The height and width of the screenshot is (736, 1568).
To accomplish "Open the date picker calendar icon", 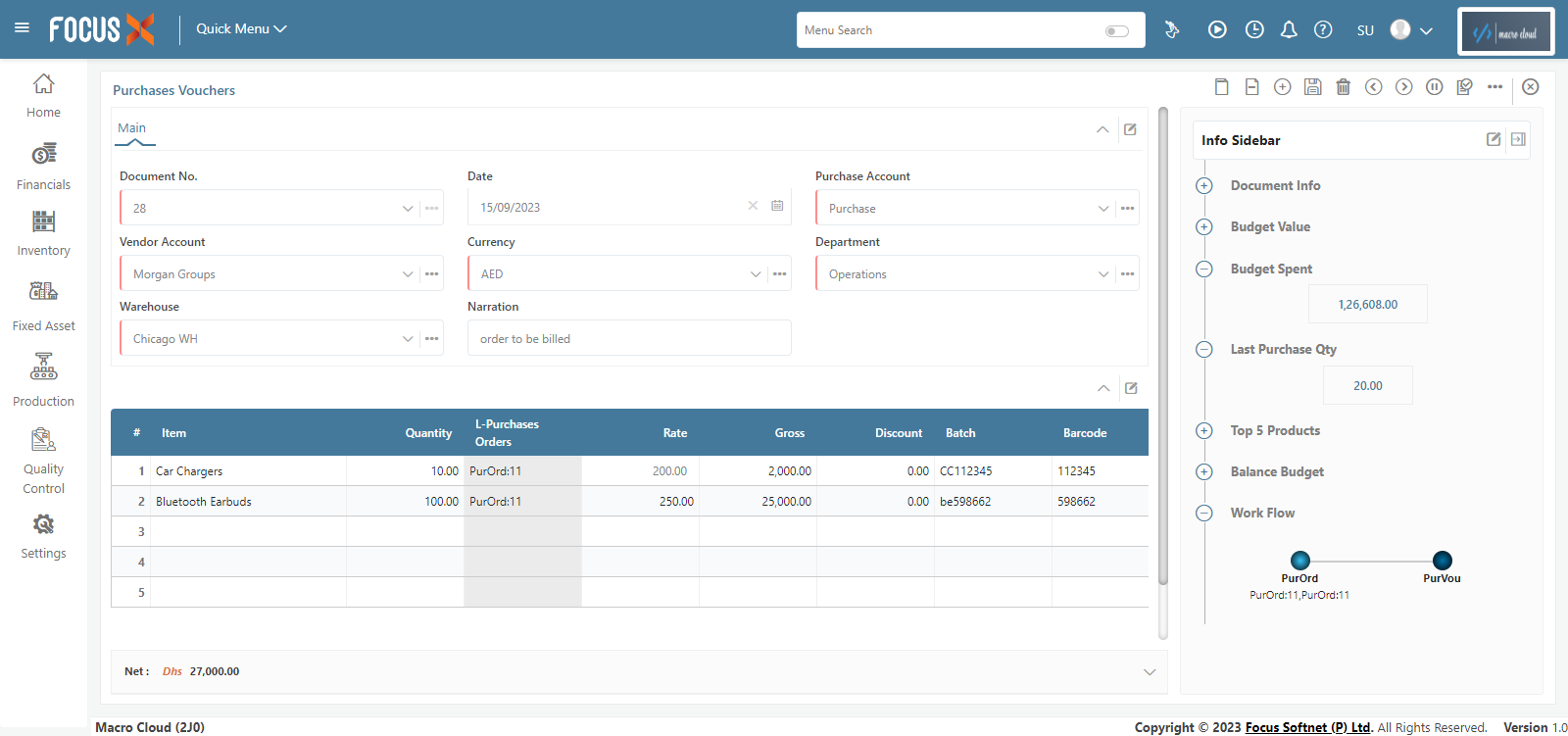I will coord(777,206).
